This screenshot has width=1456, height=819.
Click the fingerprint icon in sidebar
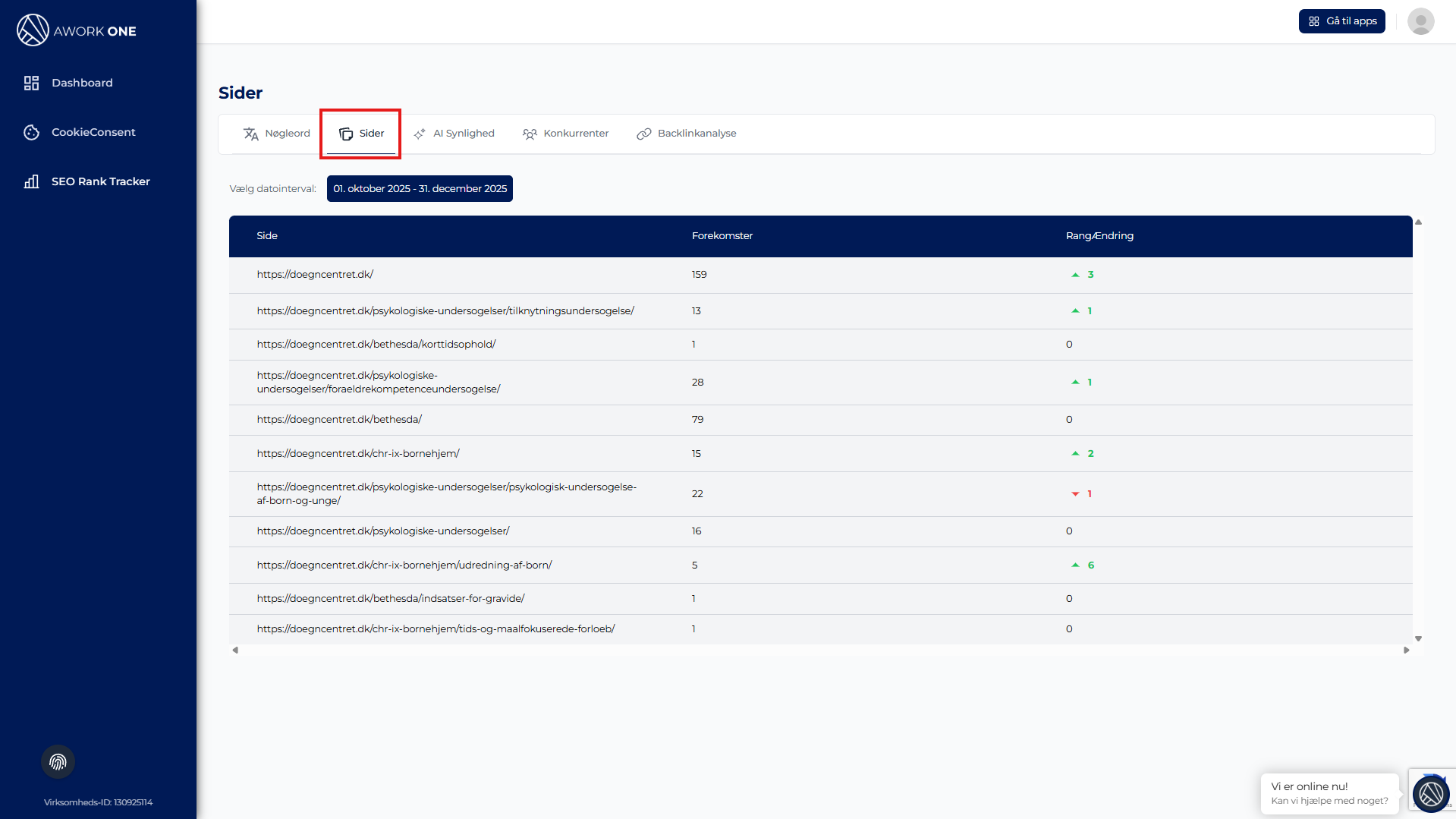(x=58, y=762)
